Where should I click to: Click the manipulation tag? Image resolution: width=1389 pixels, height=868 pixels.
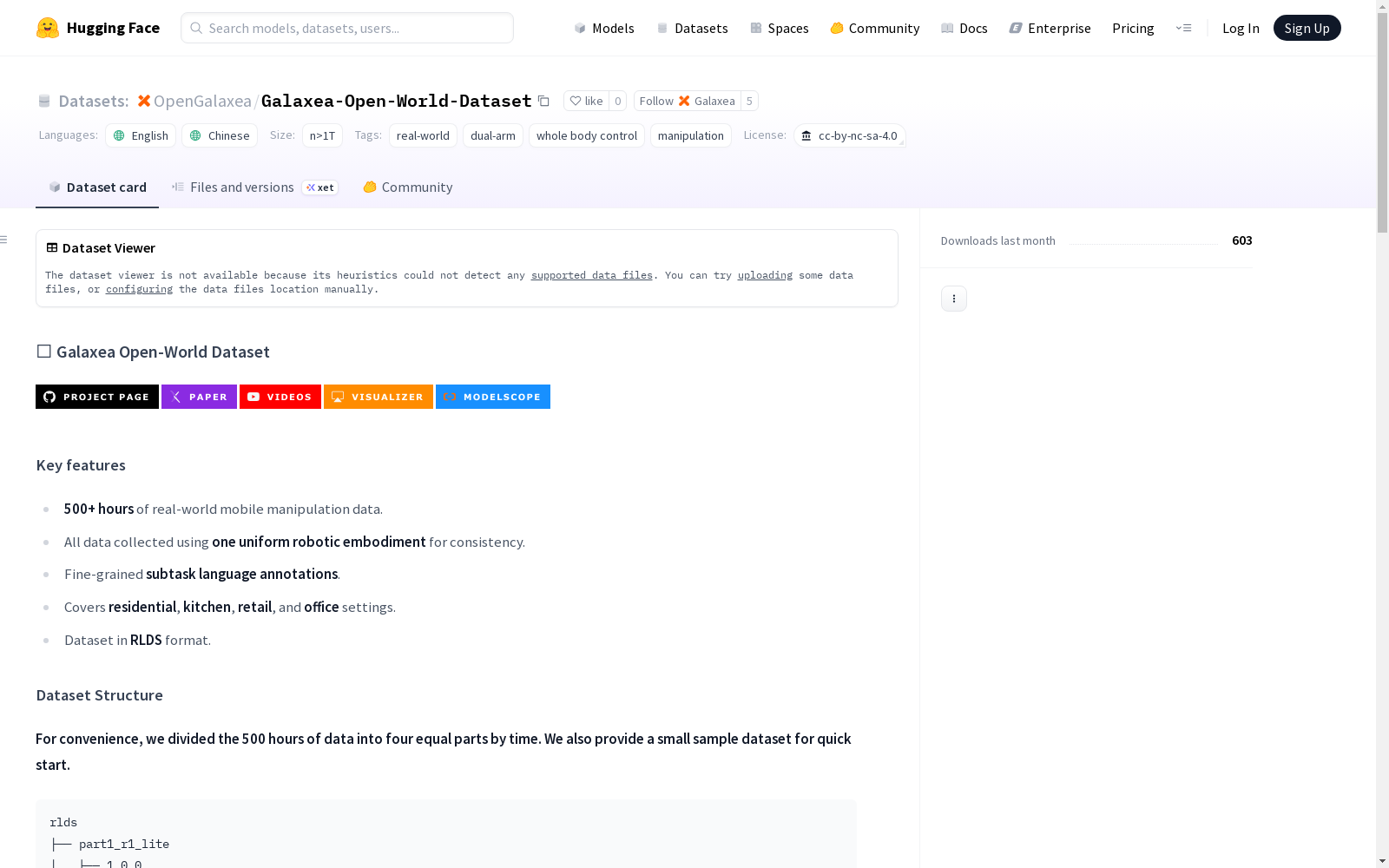(x=691, y=135)
